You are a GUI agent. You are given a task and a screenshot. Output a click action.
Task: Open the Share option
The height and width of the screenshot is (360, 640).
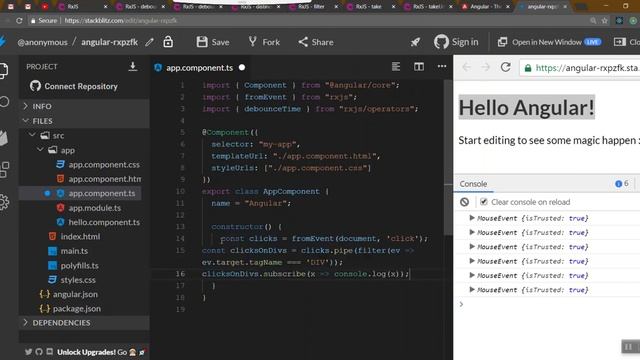pyautogui.click(x=316, y=42)
